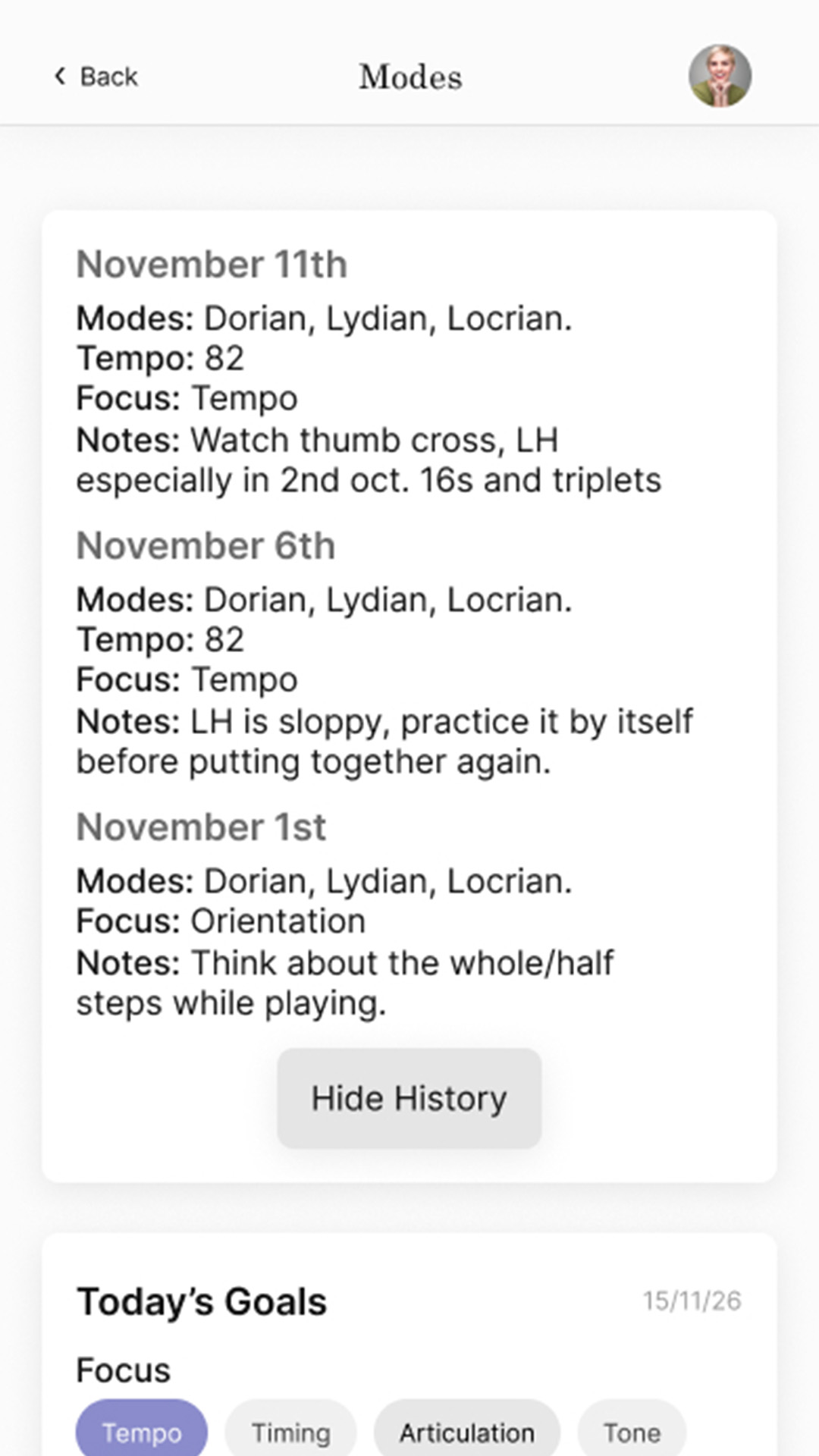
Task: Click the Modes page title
Action: click(410, 77)
